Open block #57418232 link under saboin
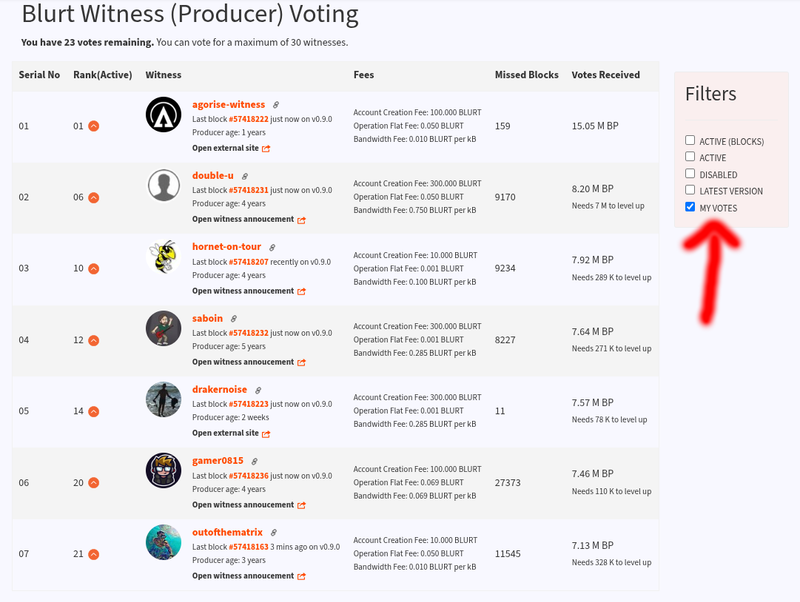This screenshot has width=800, height=602. point(248,333)
